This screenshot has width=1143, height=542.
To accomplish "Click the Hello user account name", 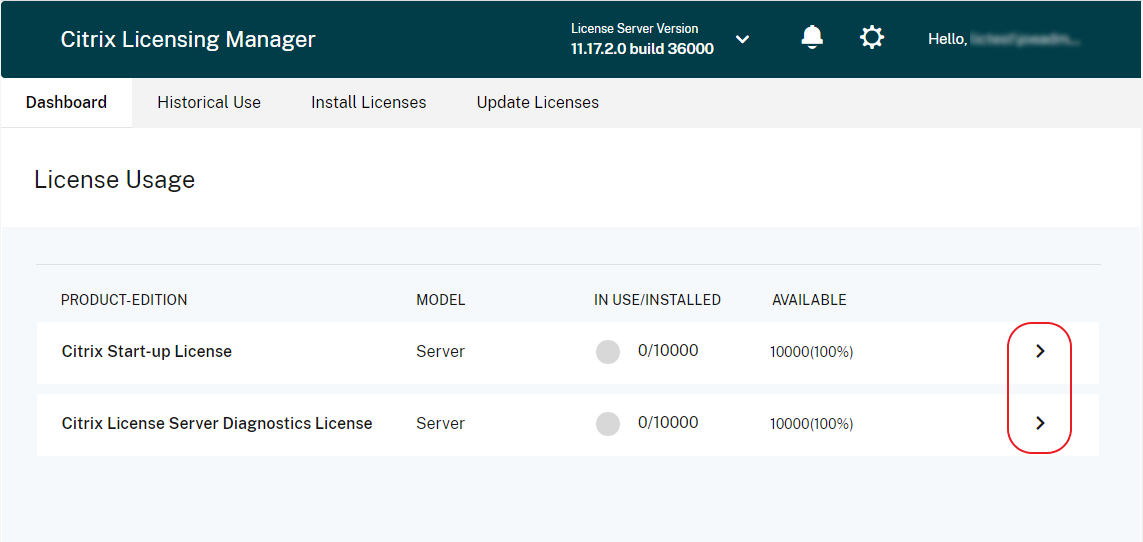I will (x=1005, y=39).
